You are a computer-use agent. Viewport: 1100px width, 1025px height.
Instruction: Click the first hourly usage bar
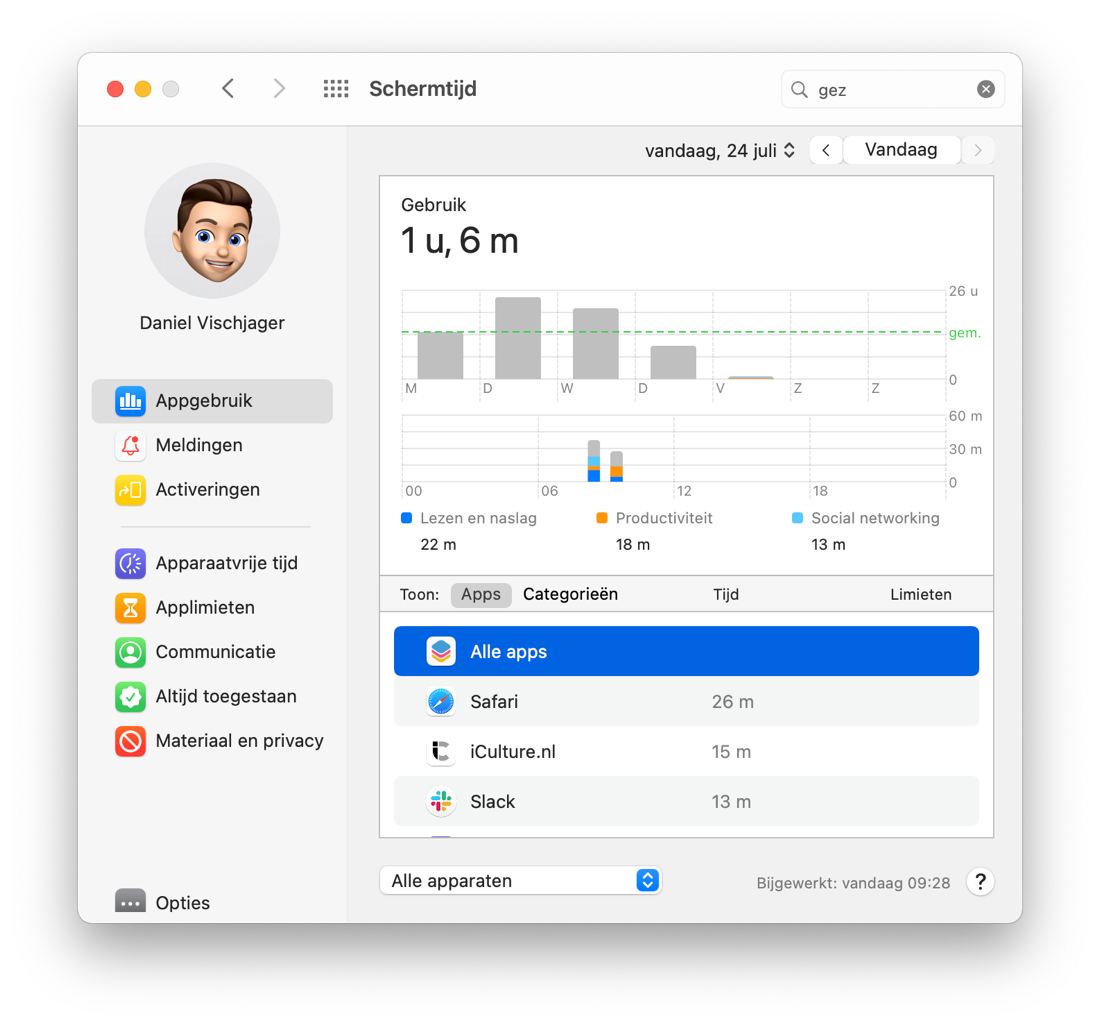(x=593, y=461)
